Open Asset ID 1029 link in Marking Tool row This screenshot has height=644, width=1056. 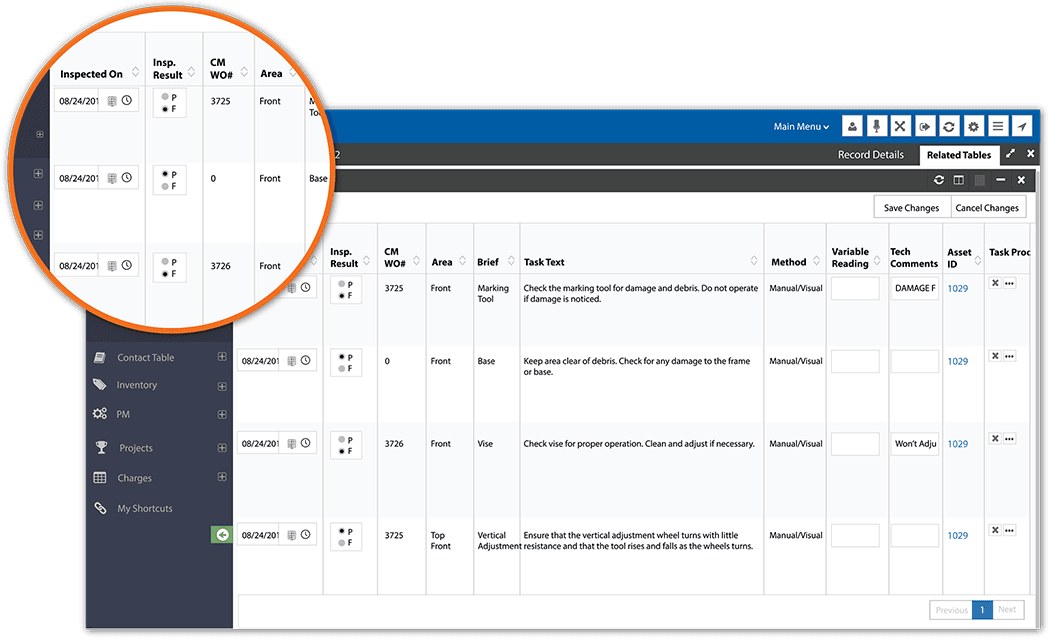(x=958, y=288)
